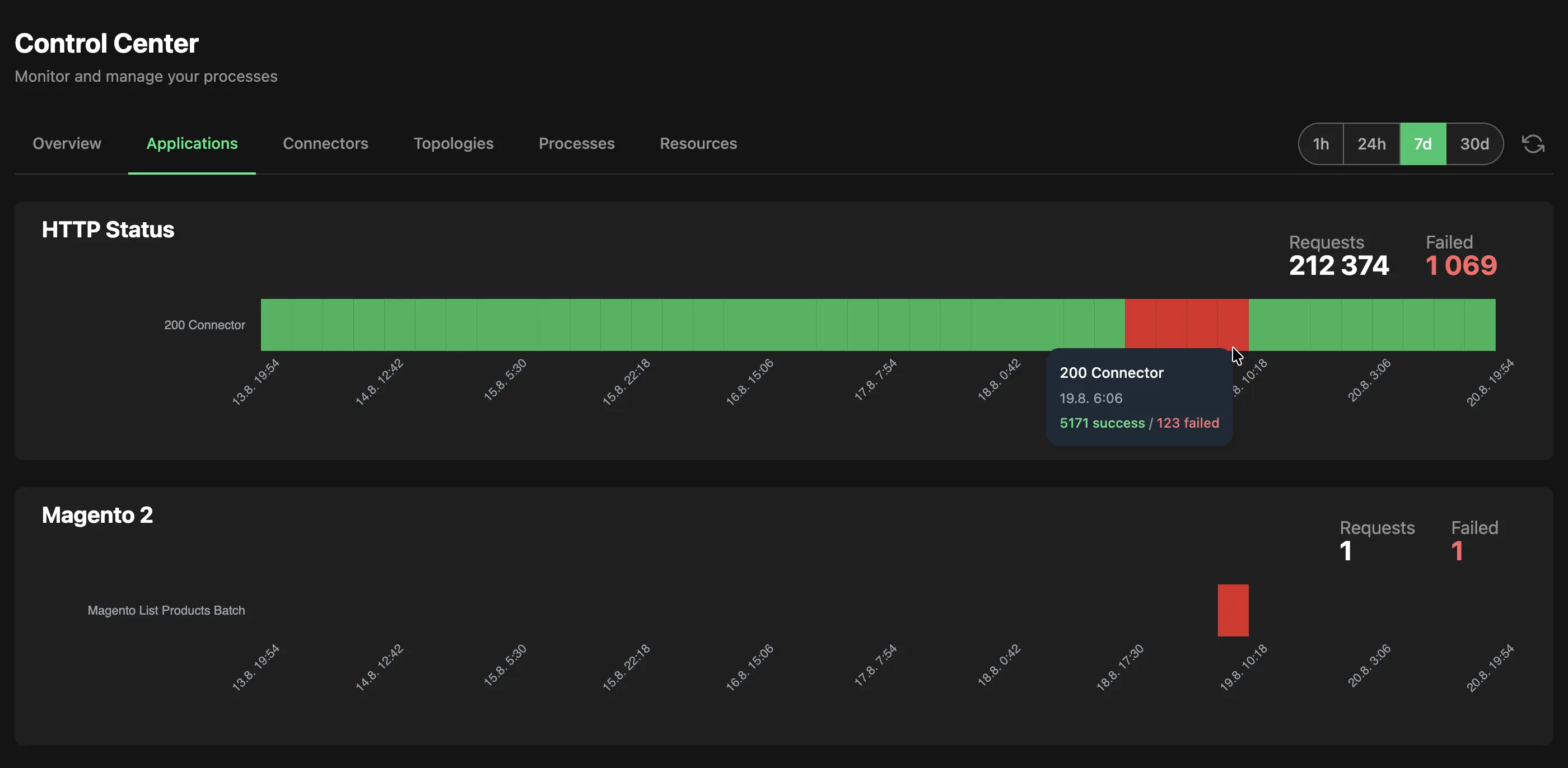This screenshot has height=768, width=1568.
Task: Click the Control Center title
Action: click(106, 43)
